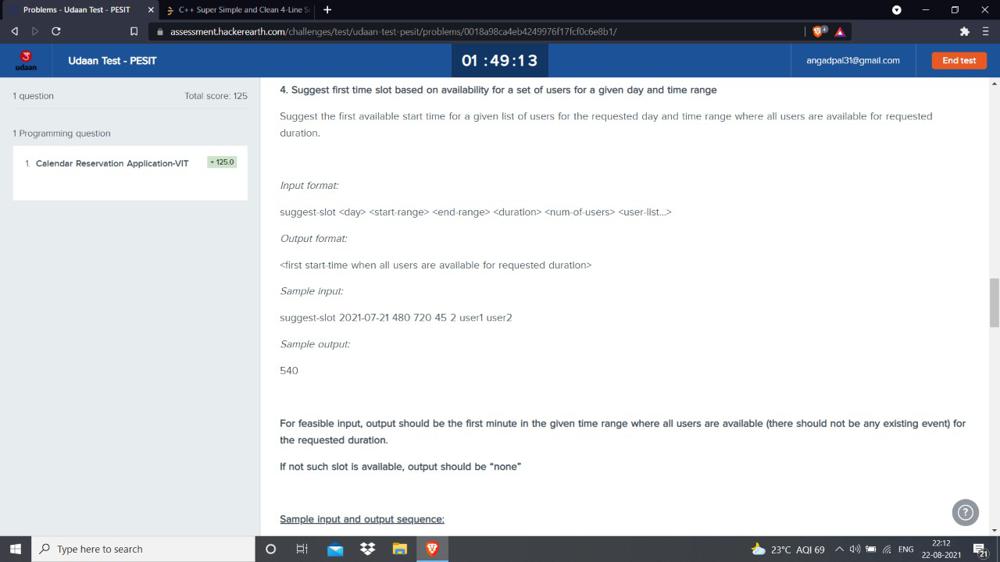Open the weather widget showing 23°C
This screenshot has width=1000, height=562.
[788, 549]
